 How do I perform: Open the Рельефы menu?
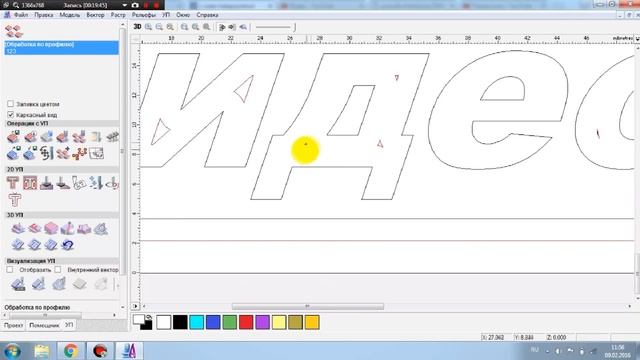[144, 15]
